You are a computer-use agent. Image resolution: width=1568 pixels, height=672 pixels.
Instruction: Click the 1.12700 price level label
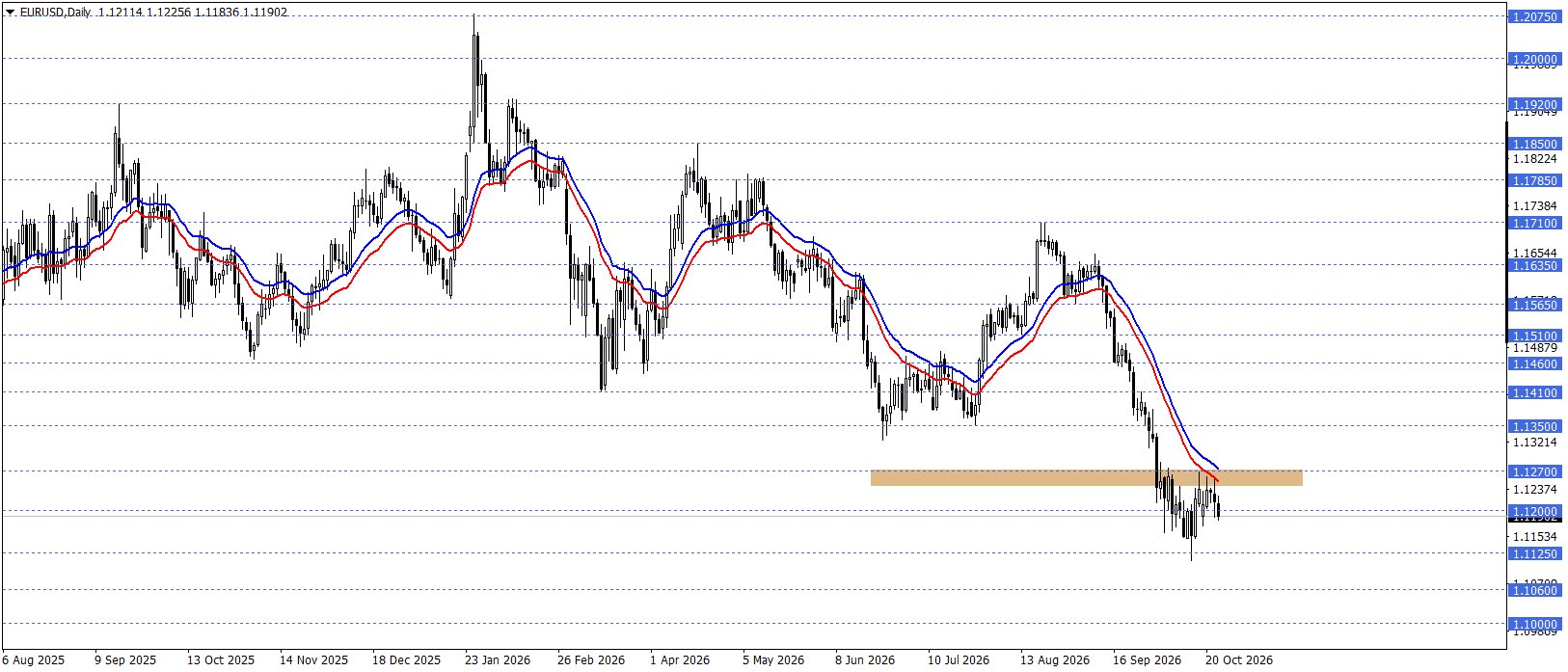coord(1534,471)
